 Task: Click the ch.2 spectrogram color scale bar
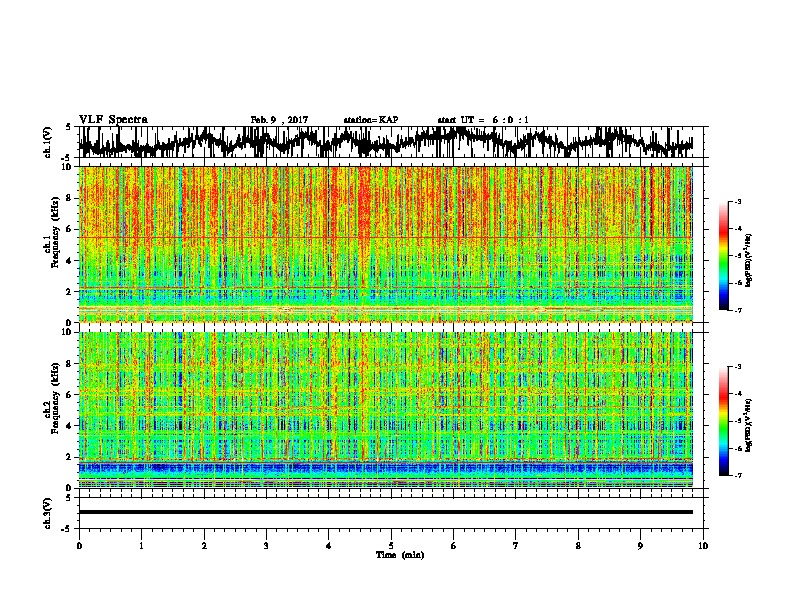724,421
